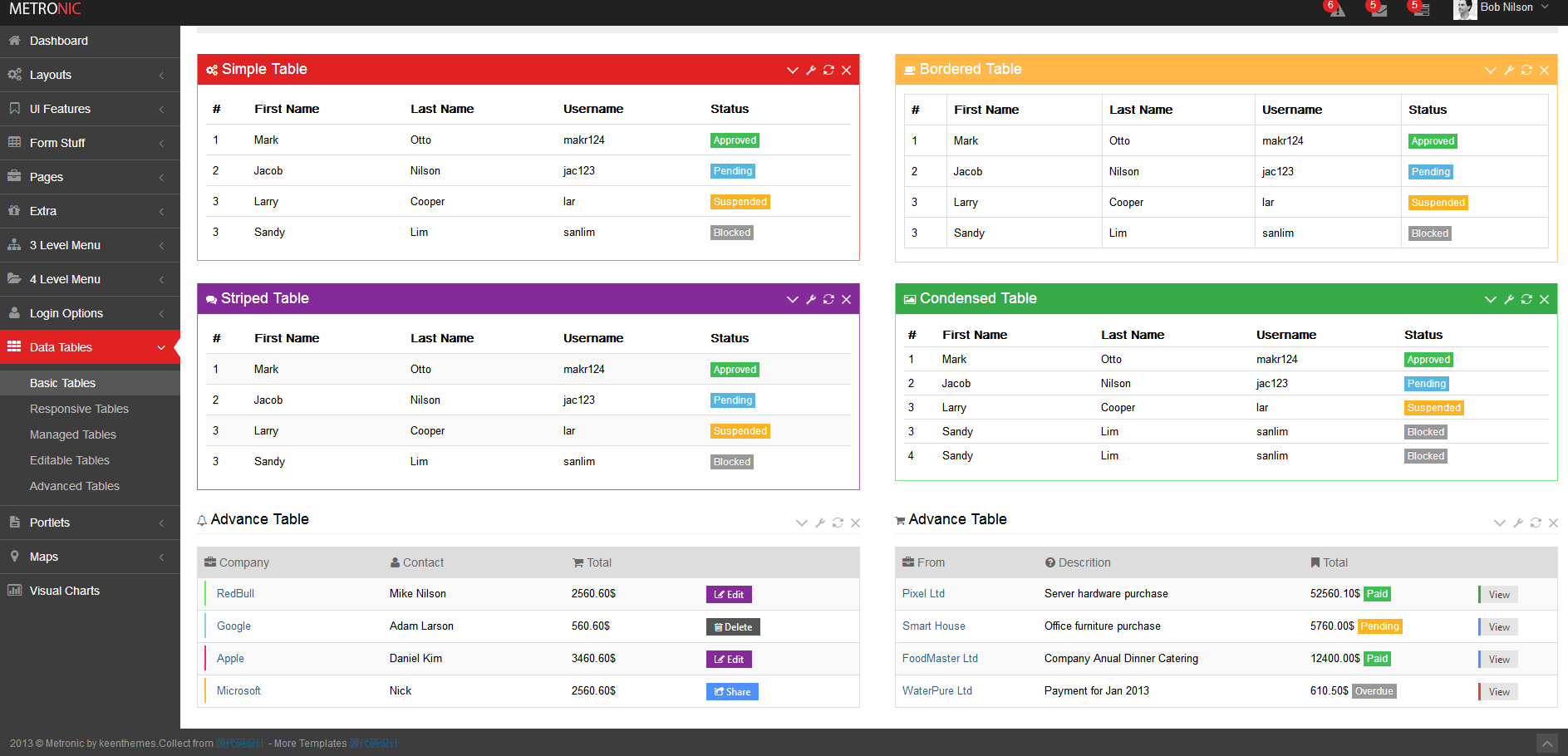The height and width of the screenshot is (756, 1568).
Task: Open settings wrench of Simple Table
Action: [x=811, y=70]
